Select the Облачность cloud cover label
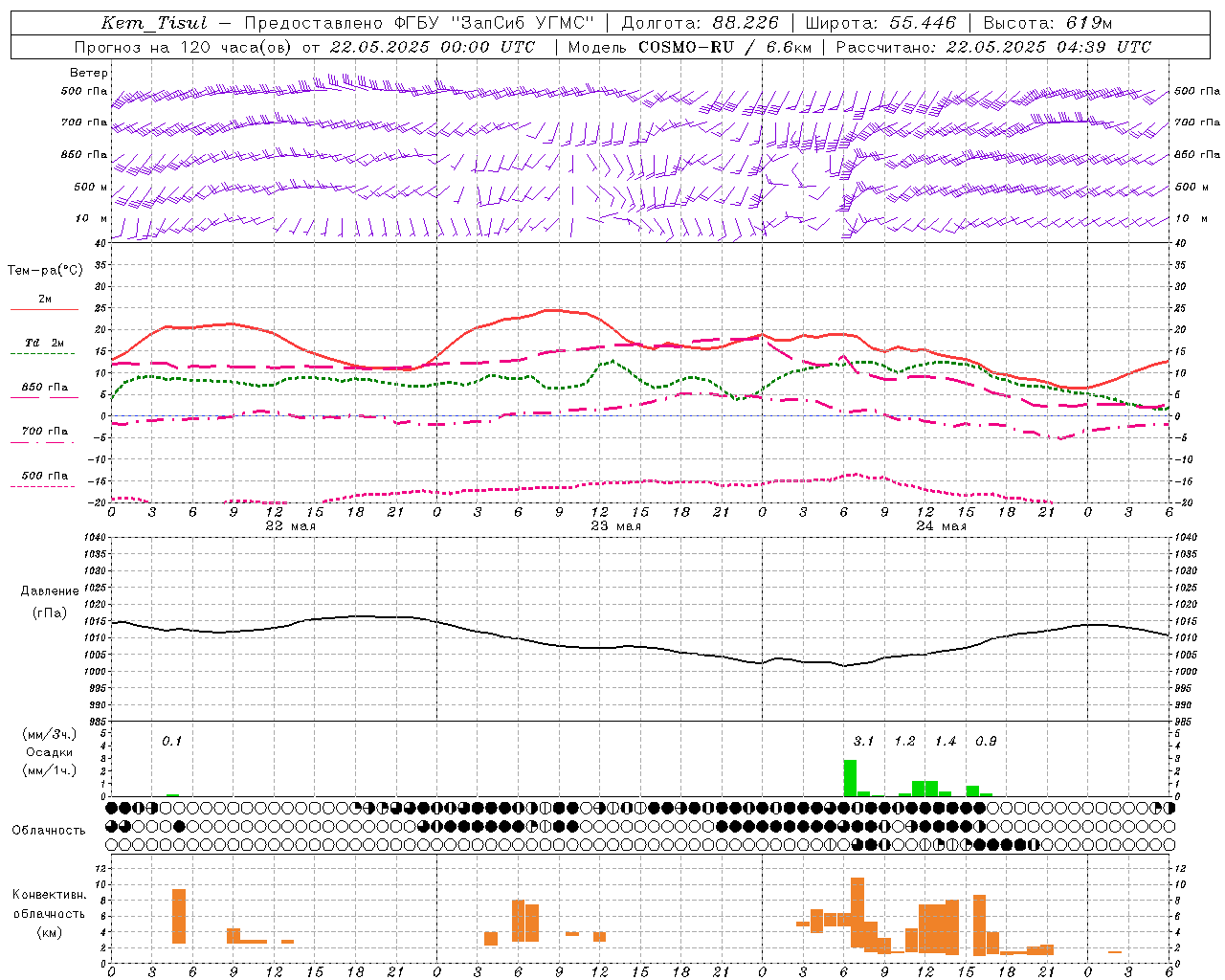 [49, 830]
